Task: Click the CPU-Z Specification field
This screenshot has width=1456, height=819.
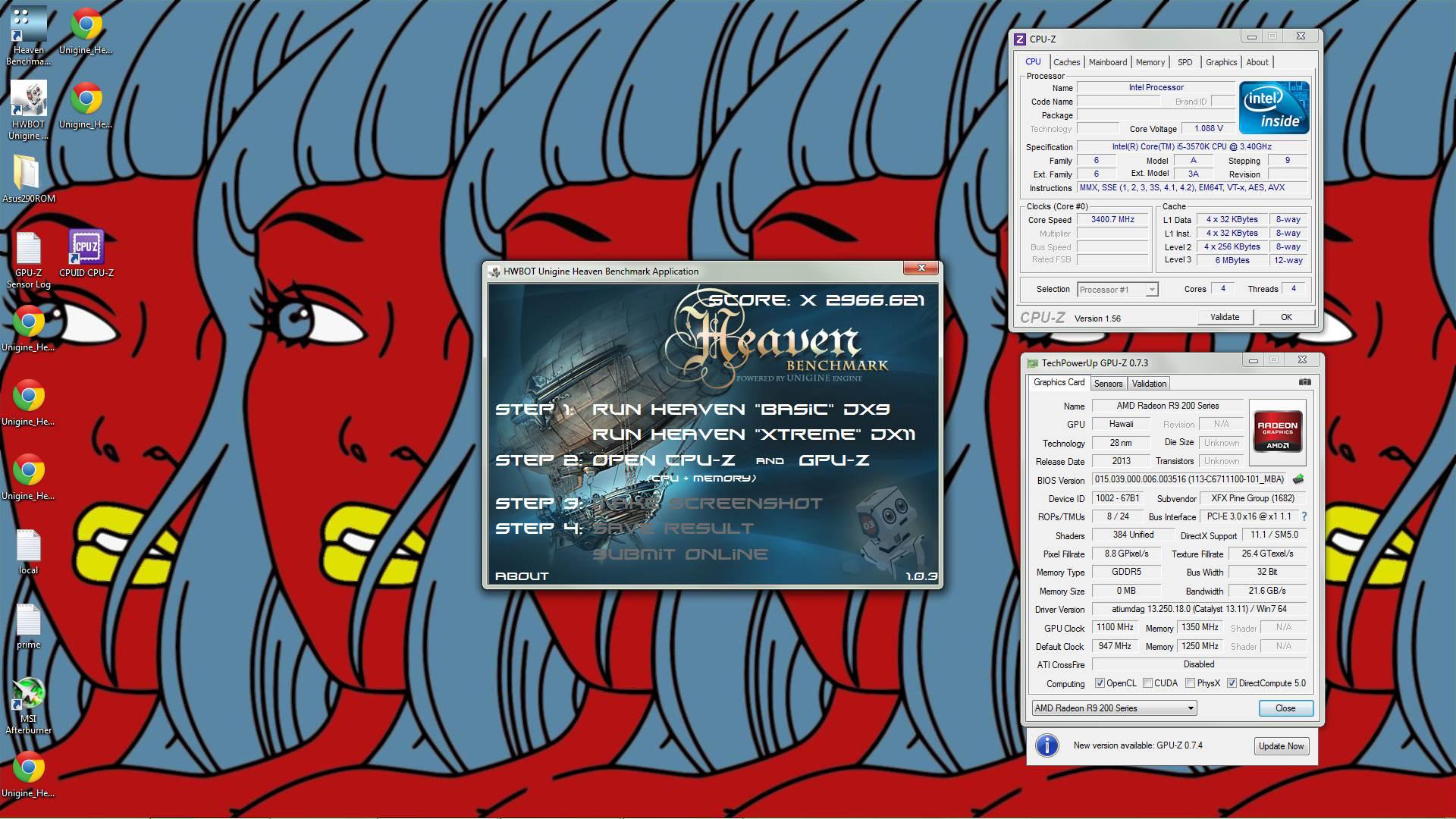Action: (x=1192, y=147)
